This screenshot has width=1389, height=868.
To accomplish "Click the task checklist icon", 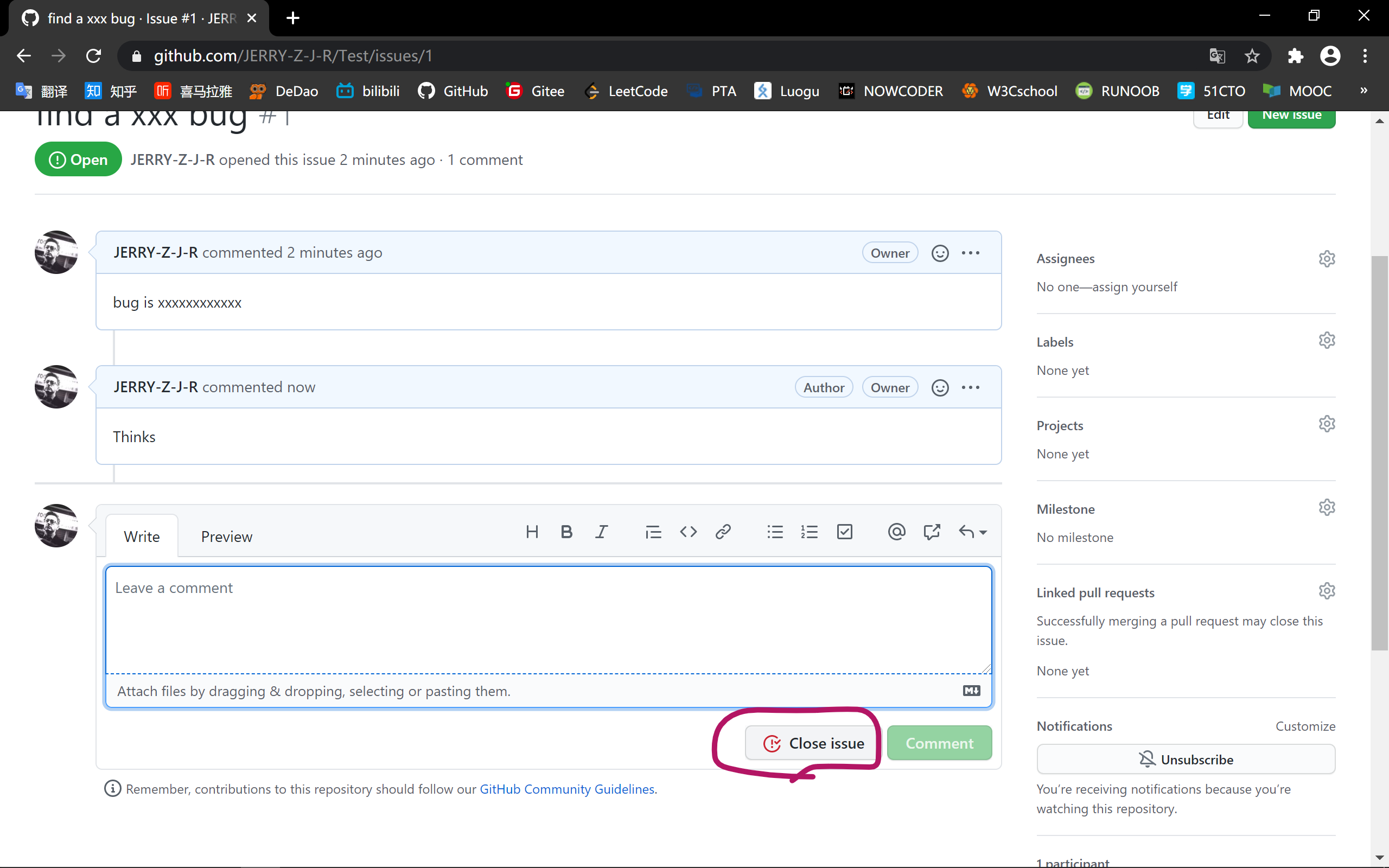I will [x=844, y=531].
